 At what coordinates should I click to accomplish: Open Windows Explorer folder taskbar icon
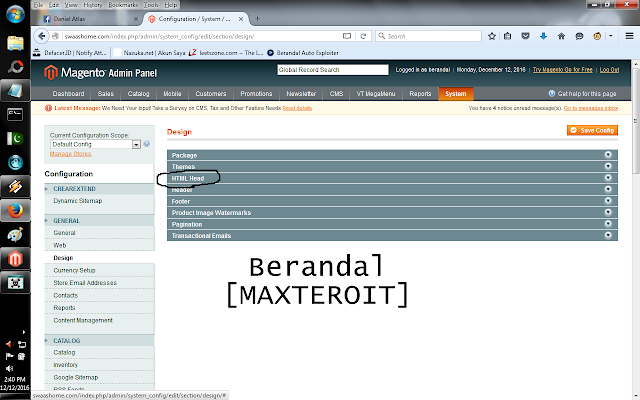pos(15,43)
